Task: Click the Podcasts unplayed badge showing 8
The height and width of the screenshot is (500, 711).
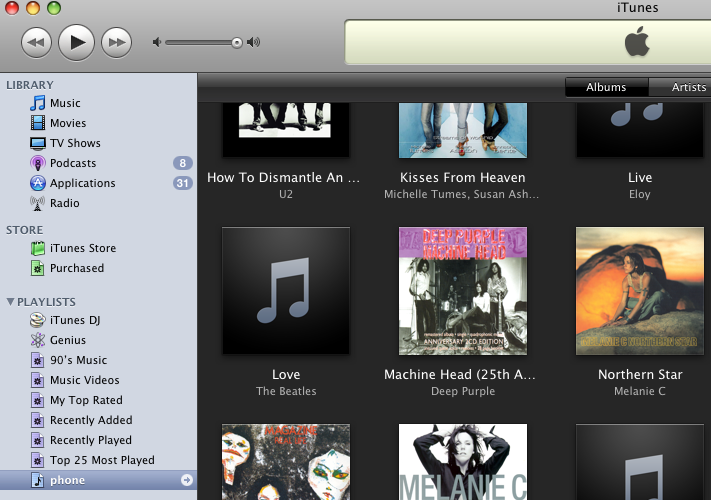Action: [183, 163]
